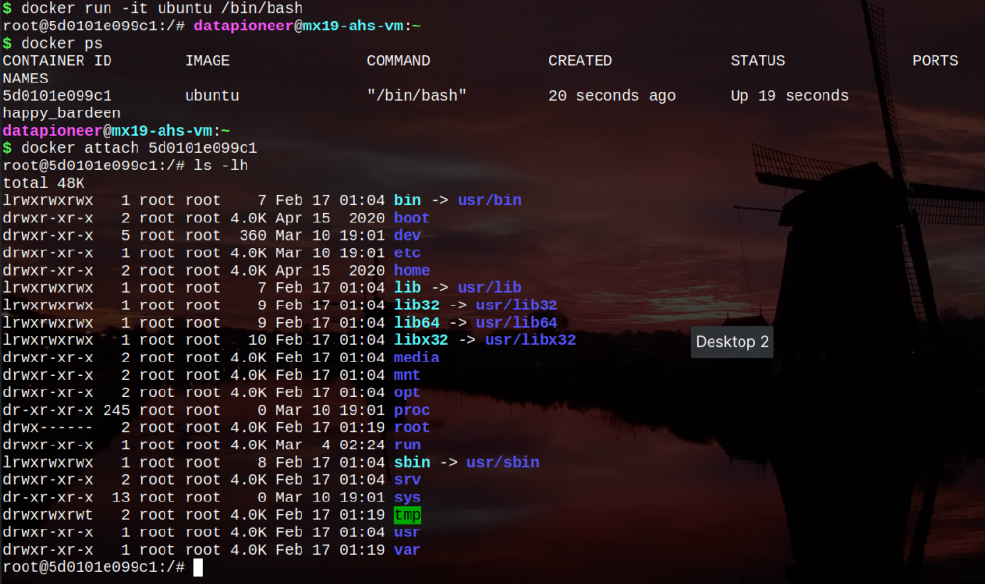985x584 pixels.
Task: Click the 'usr/libx32' symlink target
Action: coord(530,340)
